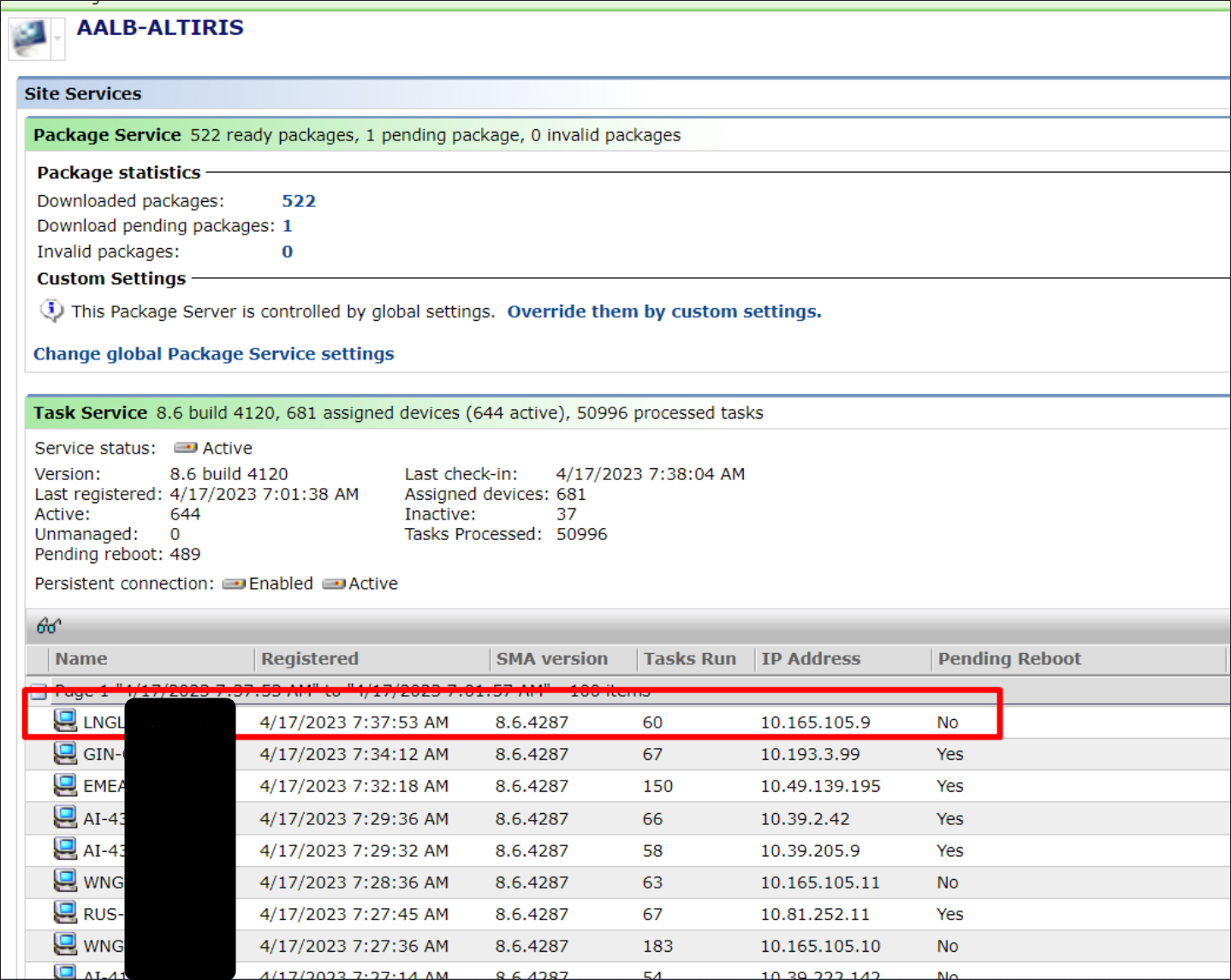
Task: Open the 522 downloaded packages link
Action: coord(299,201)
